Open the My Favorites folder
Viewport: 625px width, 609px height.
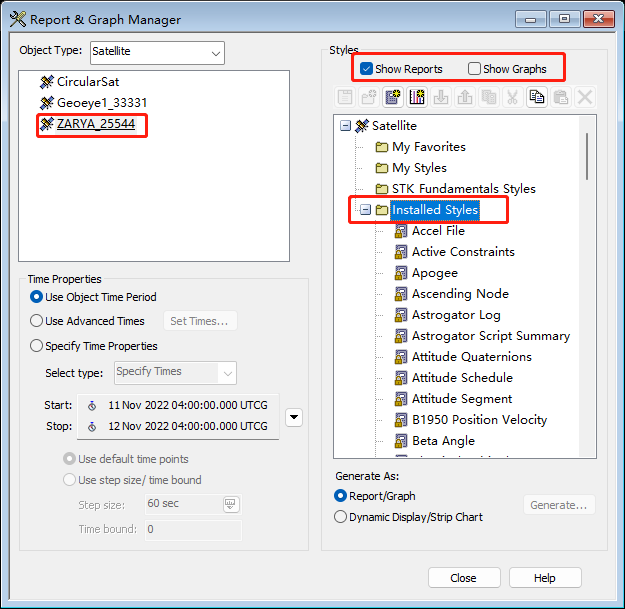(x=428, y=147)
